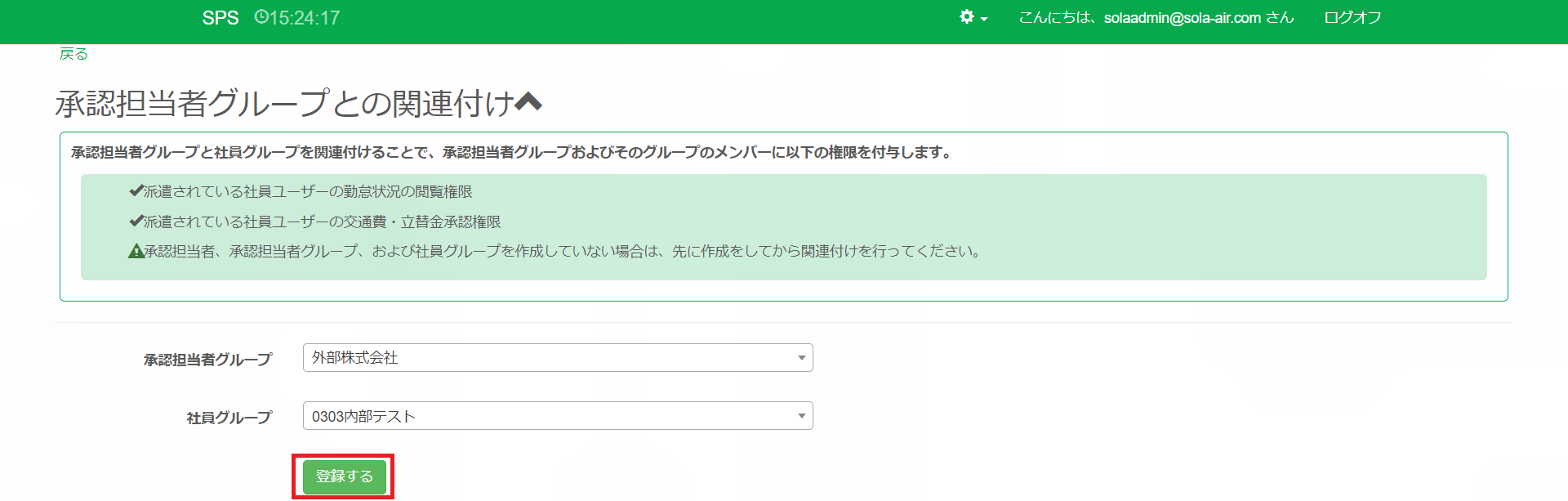
Task: Click the warning triangle icon in notice
Action: tap(136, 252)
